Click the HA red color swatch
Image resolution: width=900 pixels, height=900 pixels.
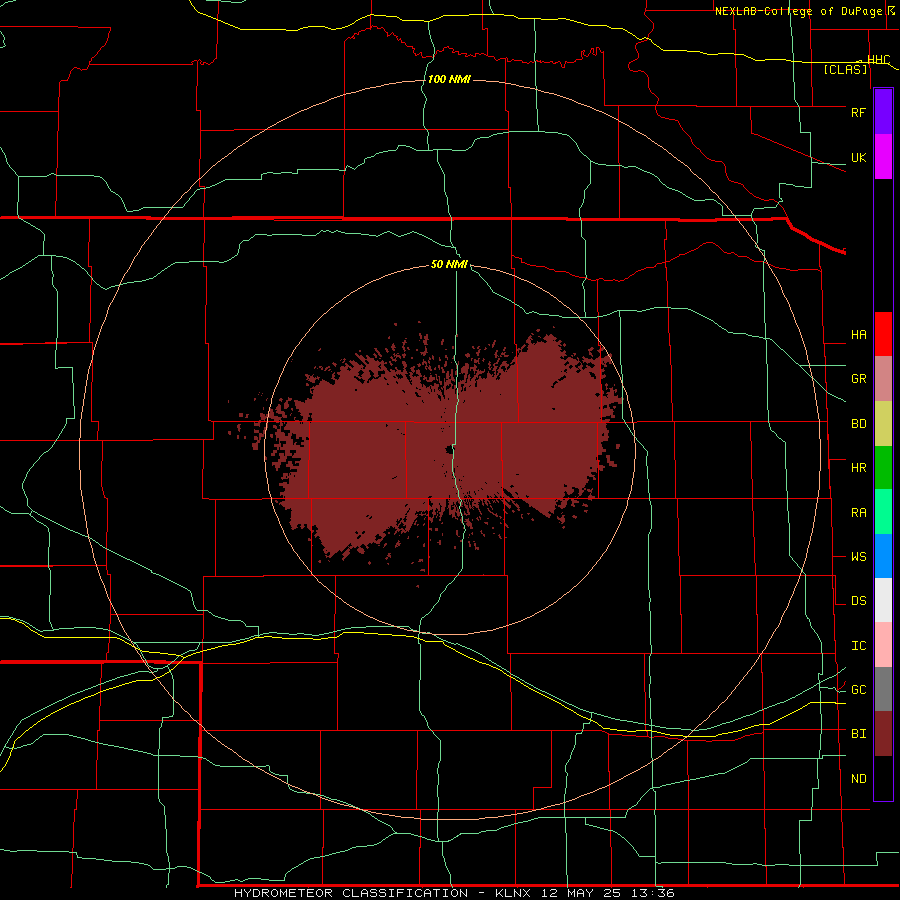click(x=883, y=334)
